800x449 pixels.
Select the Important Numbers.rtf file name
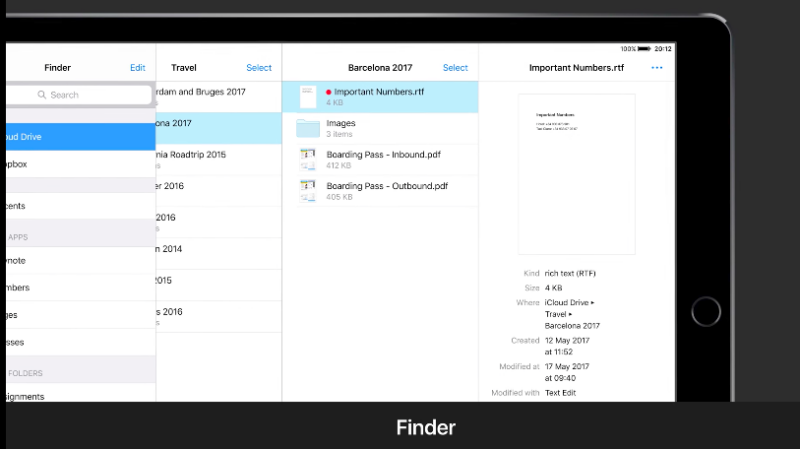pyautogui.click(x=379, y=92)
